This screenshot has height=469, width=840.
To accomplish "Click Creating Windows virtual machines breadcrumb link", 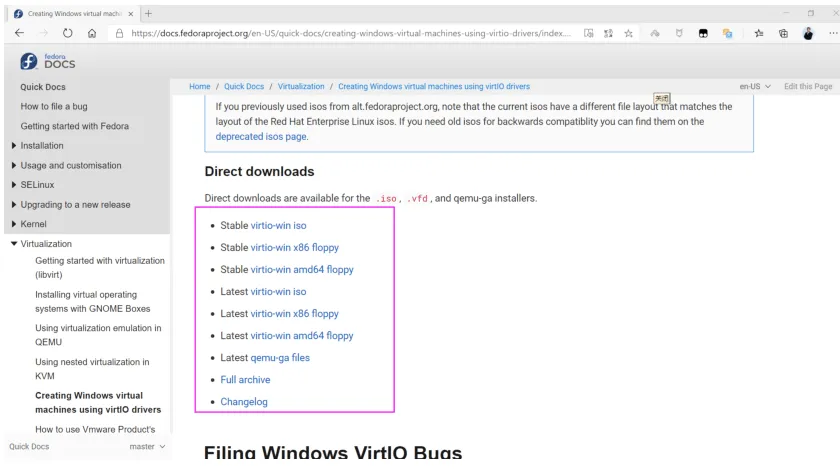I will click(x=434, y=86).
